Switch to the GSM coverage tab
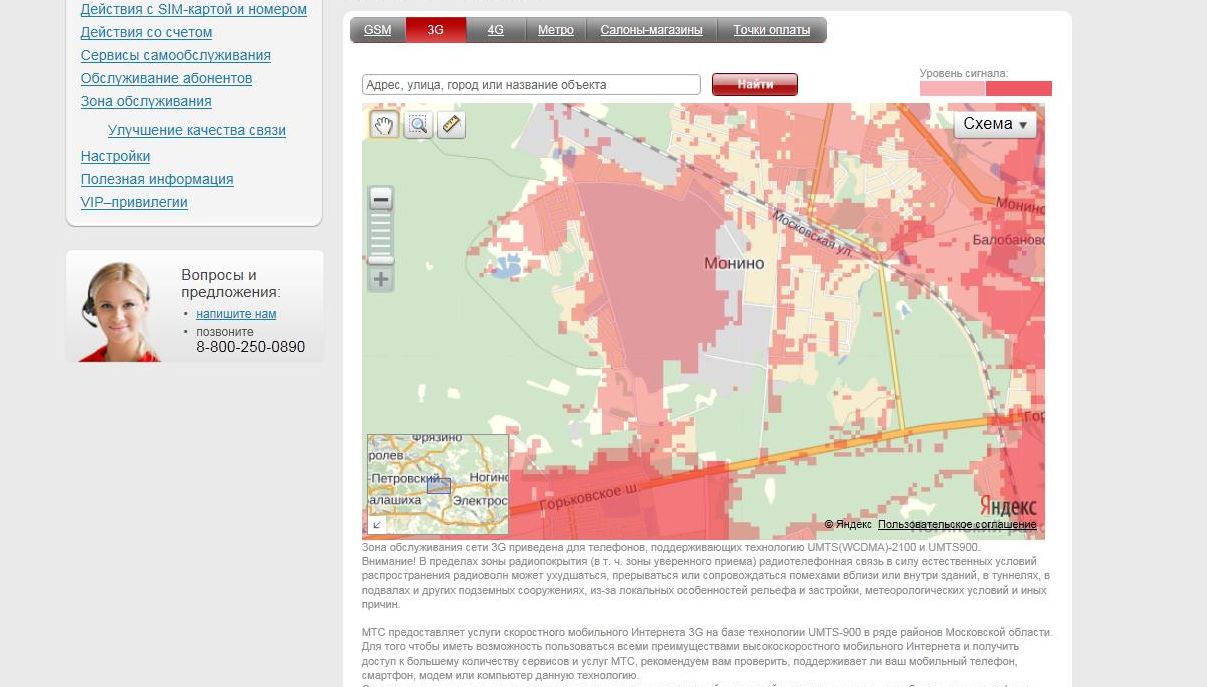 coord(378,30)
